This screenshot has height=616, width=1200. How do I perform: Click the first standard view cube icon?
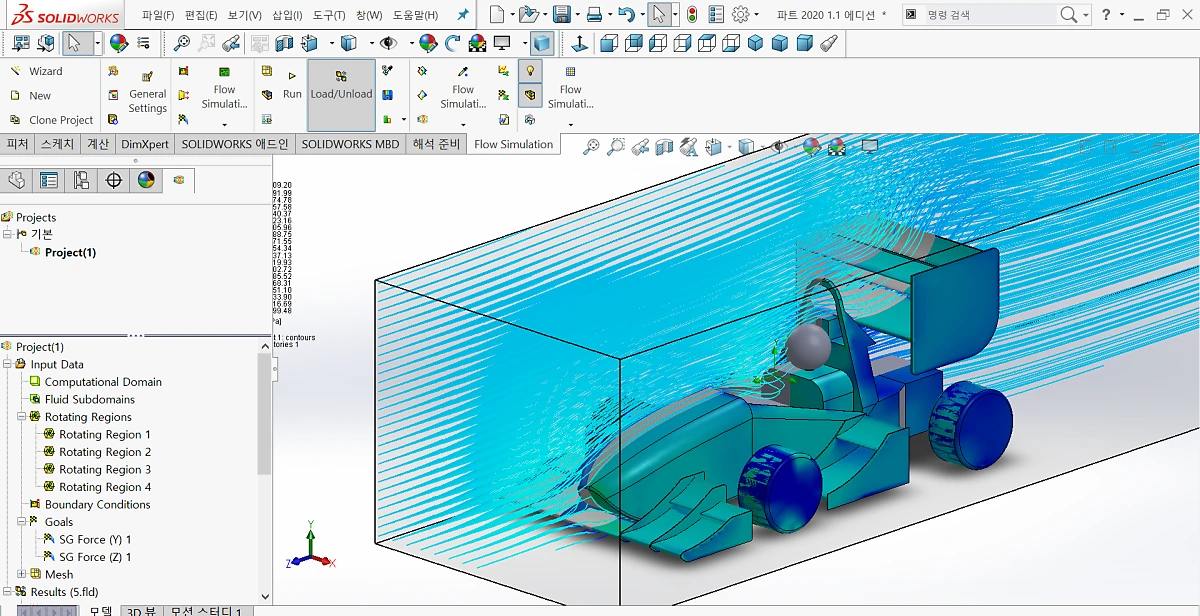click(x=609, y=43)
